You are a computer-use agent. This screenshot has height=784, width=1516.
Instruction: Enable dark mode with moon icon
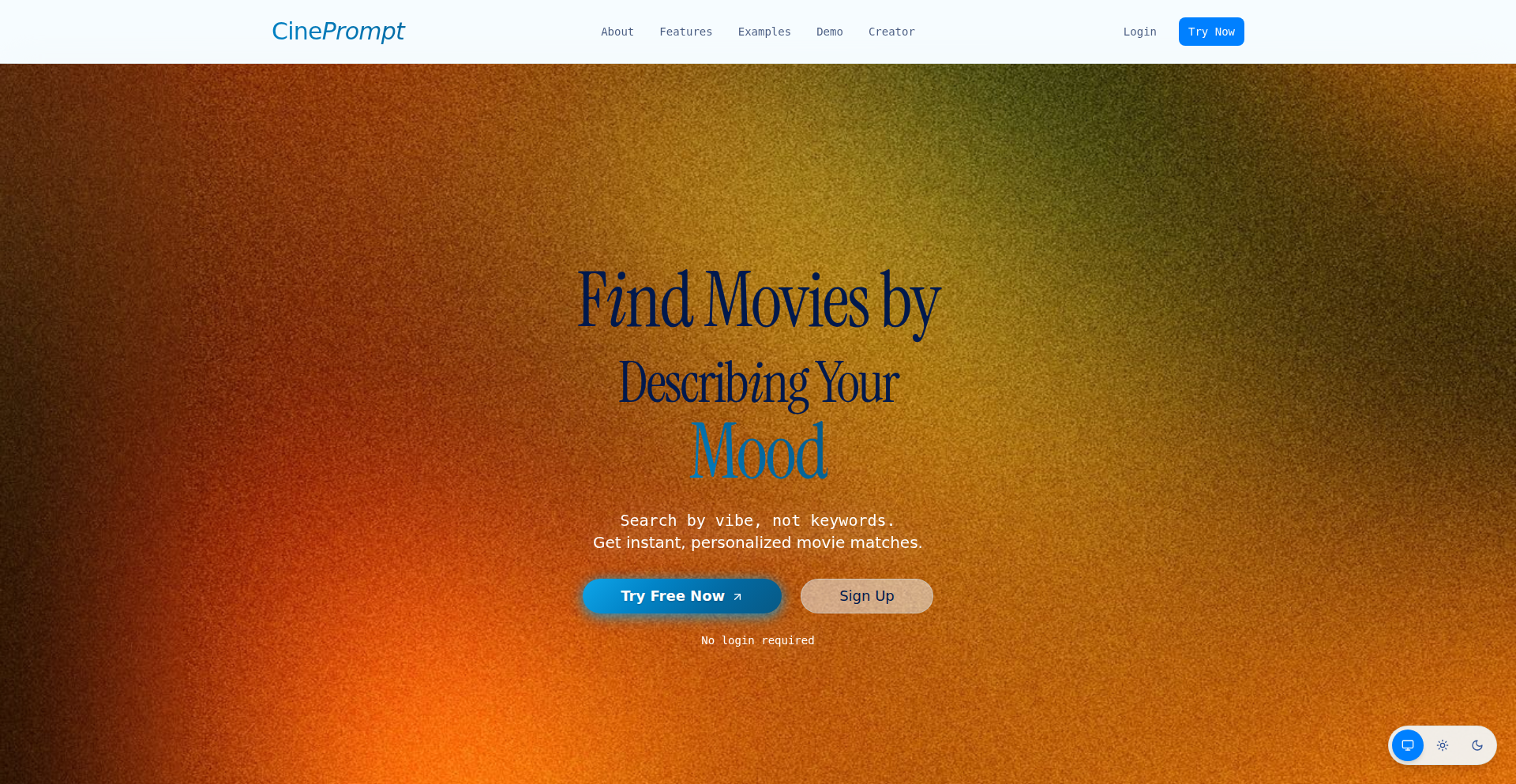point(1477,745)
